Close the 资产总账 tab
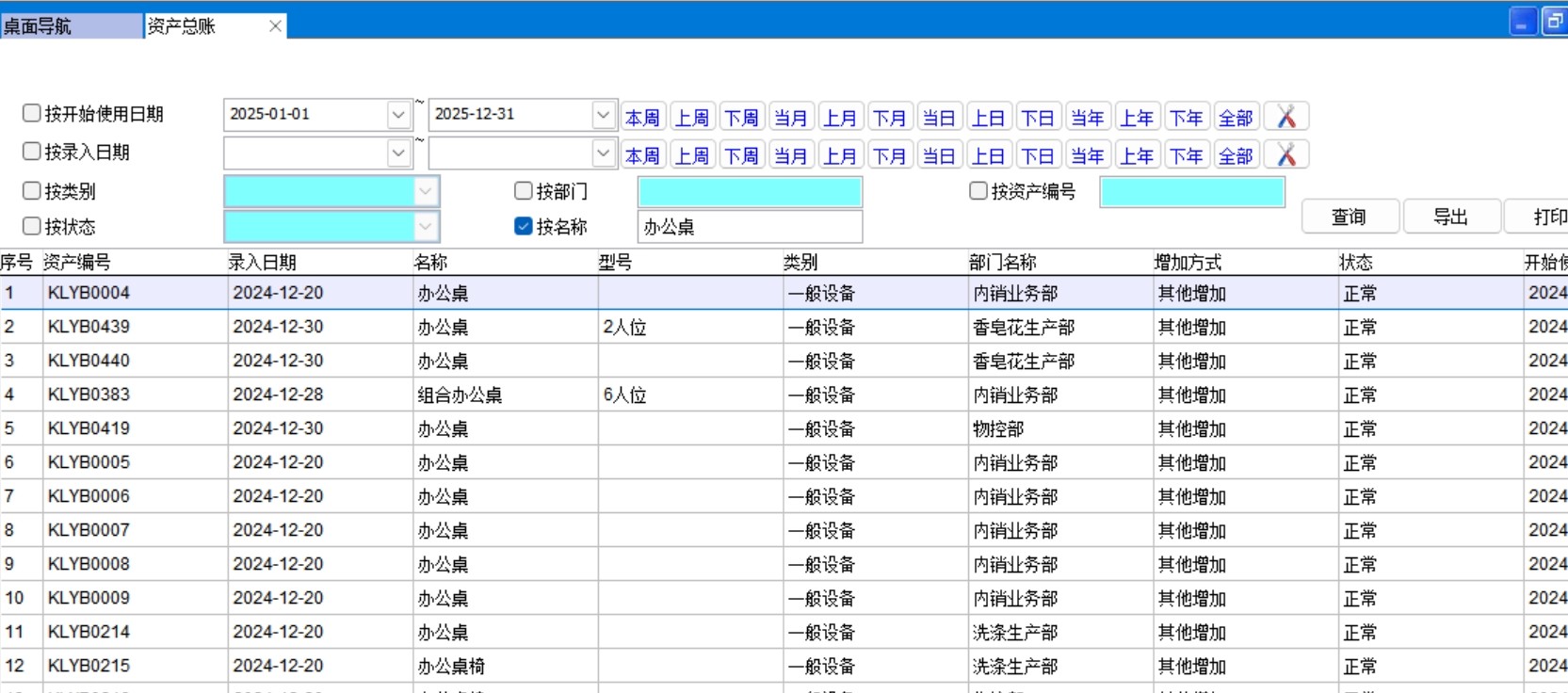1568x693 pixels. point(275,26)
